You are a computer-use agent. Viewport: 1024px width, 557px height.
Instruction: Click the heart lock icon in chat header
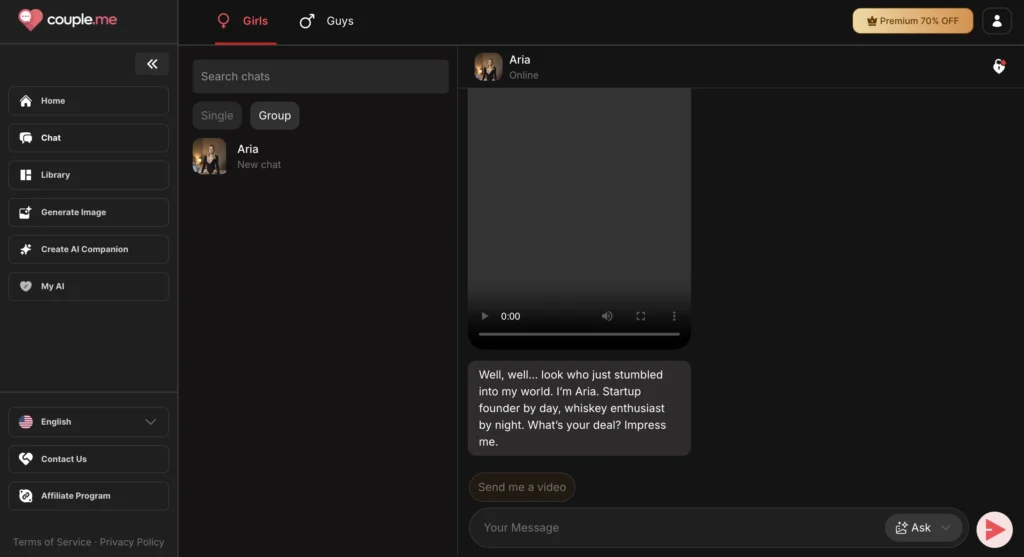point(998,67)
